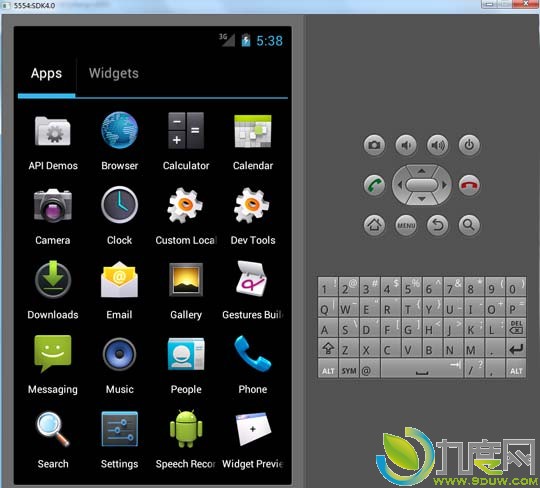Screen dimensions: 540x488
Task: Launch the Camera app
Action: pos(53,216)
